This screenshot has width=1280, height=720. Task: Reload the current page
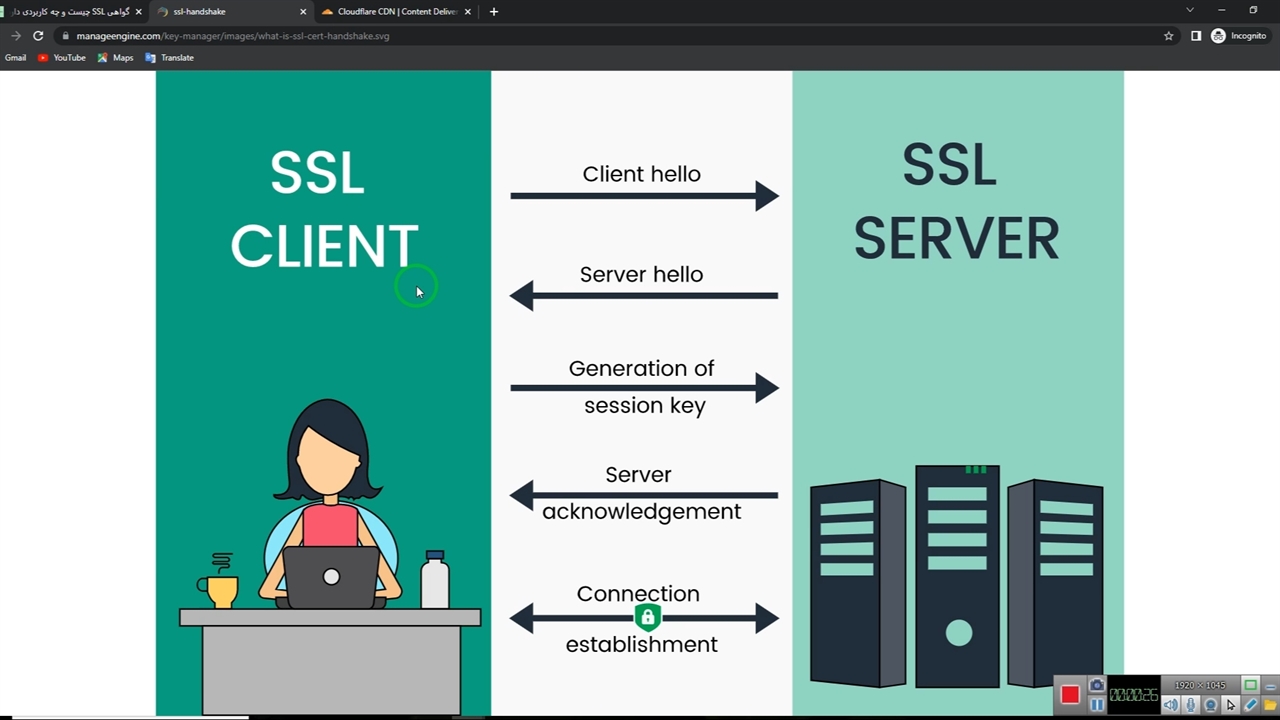[x=38, y=36]
